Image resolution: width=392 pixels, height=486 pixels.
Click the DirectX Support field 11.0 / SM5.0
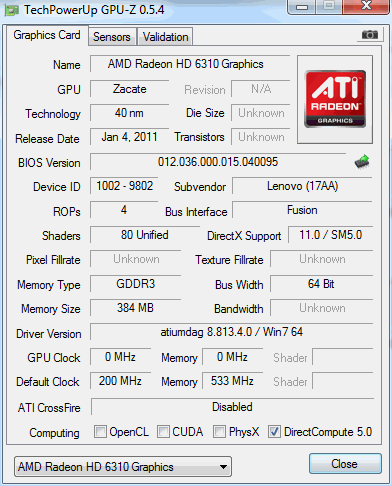click(330, 235)
